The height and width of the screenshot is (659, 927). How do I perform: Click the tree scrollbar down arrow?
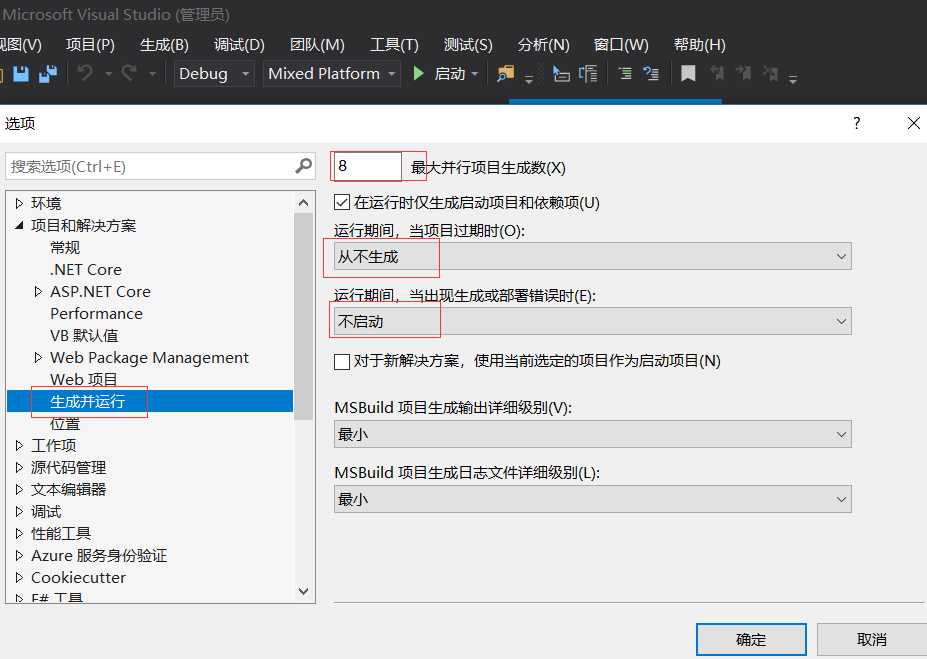[x=304, y=590]
